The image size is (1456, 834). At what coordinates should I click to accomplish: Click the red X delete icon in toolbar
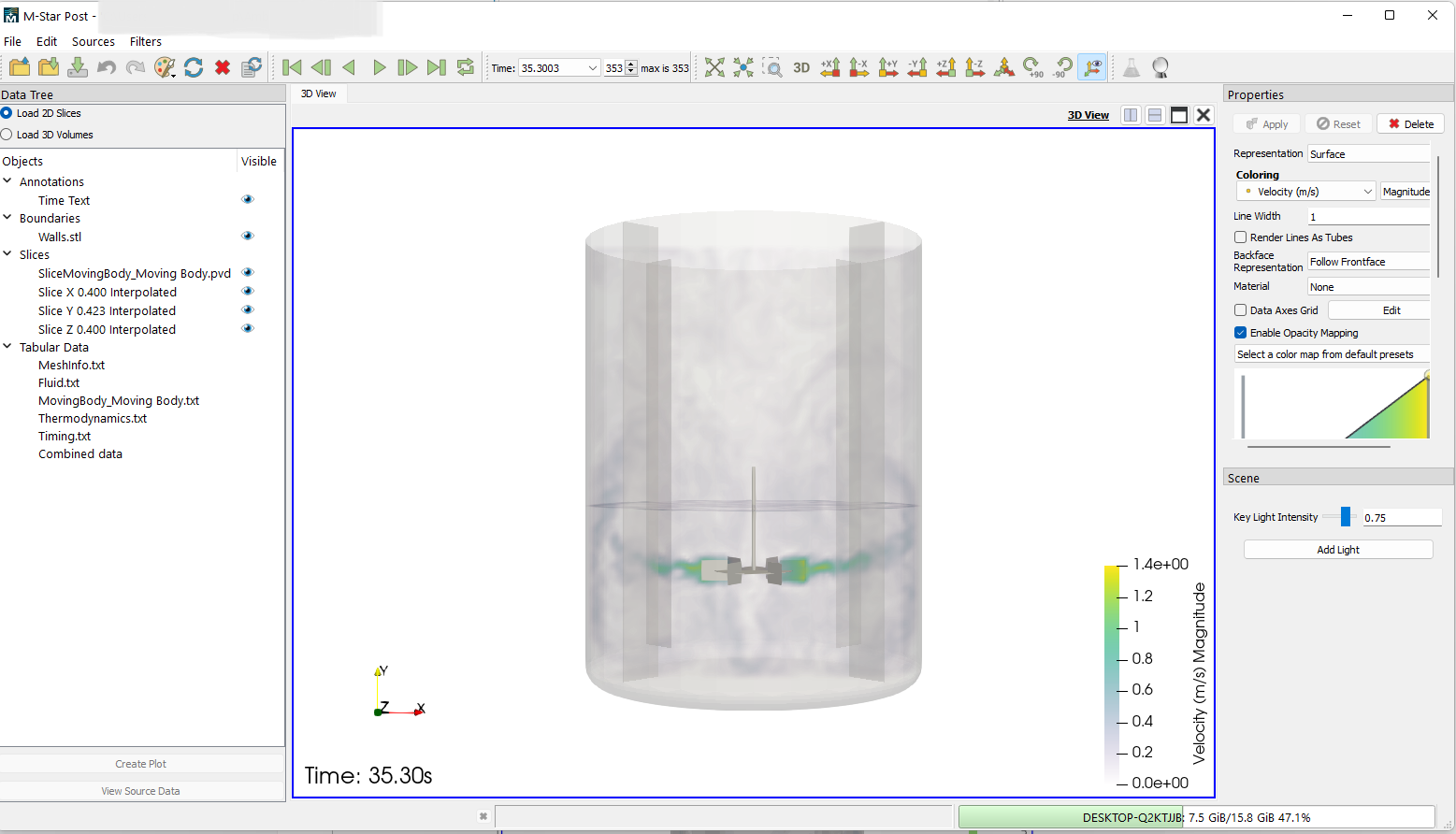223,67
